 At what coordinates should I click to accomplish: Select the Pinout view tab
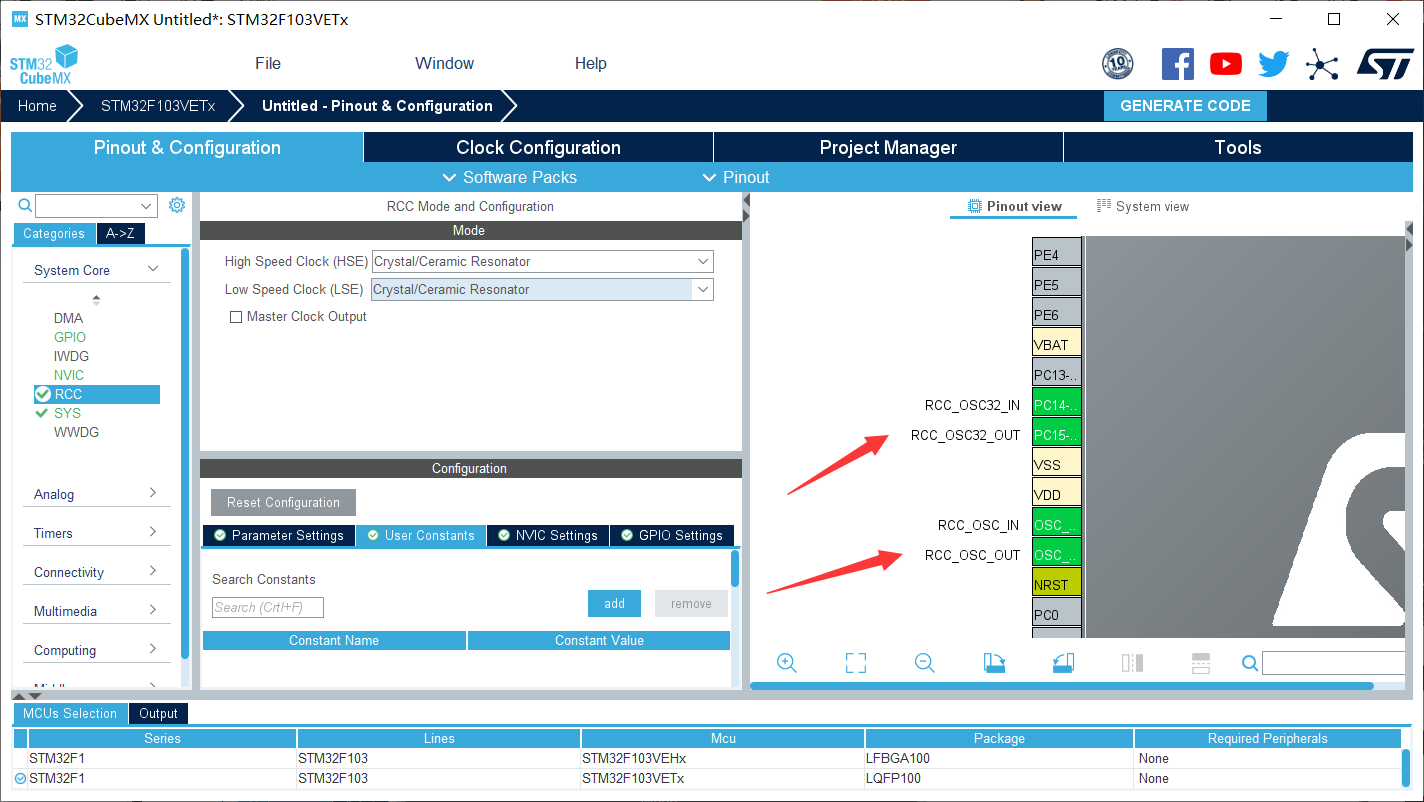(1014, 206)
